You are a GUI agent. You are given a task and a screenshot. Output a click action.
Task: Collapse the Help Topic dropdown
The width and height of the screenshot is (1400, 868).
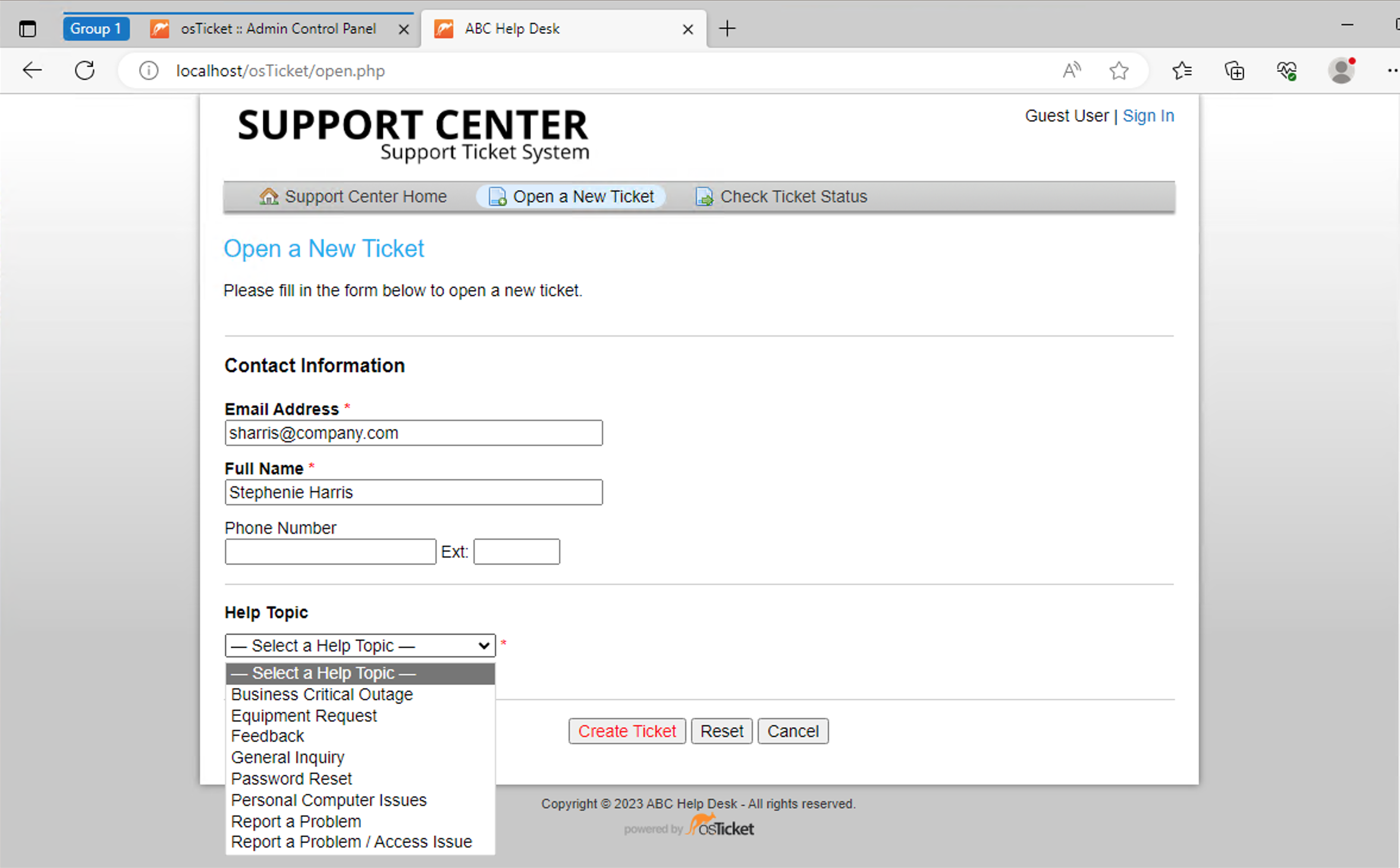360,646
